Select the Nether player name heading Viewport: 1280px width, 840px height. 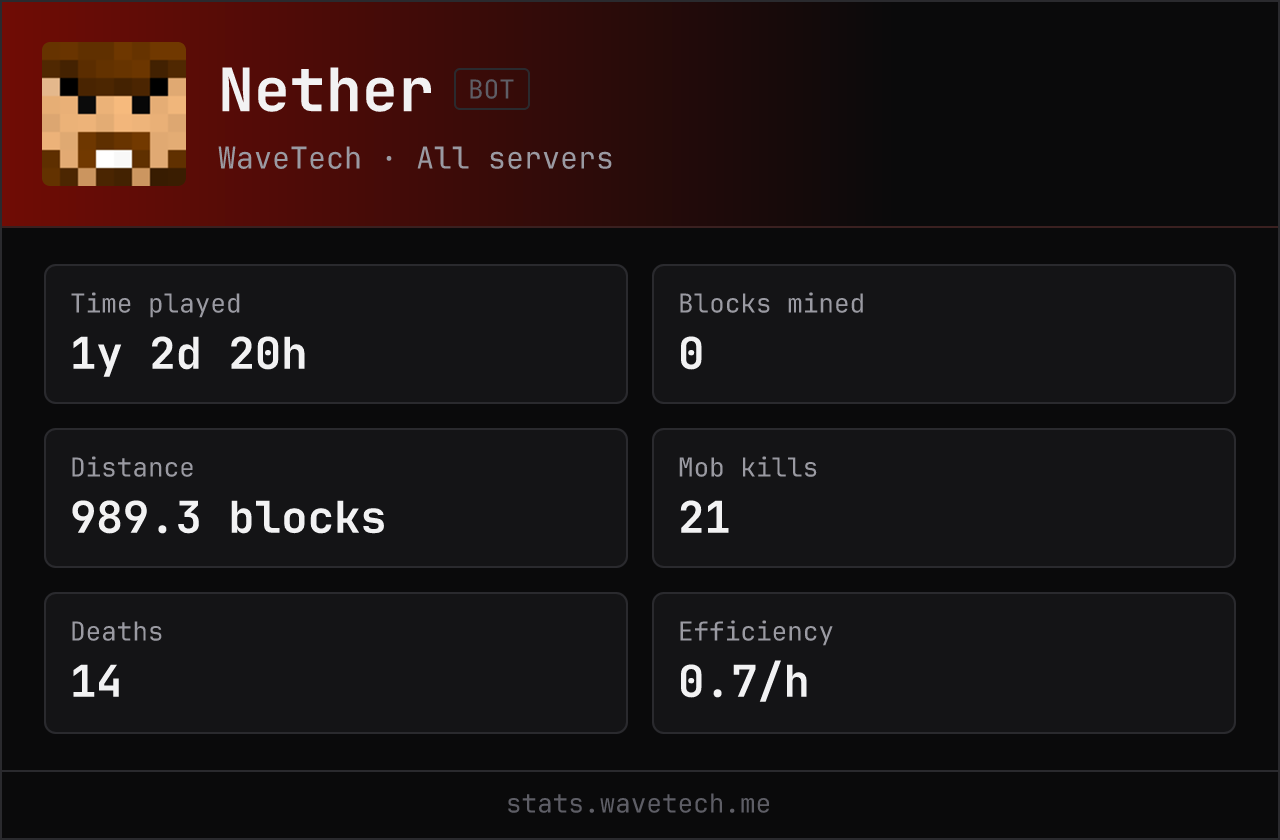326,91
